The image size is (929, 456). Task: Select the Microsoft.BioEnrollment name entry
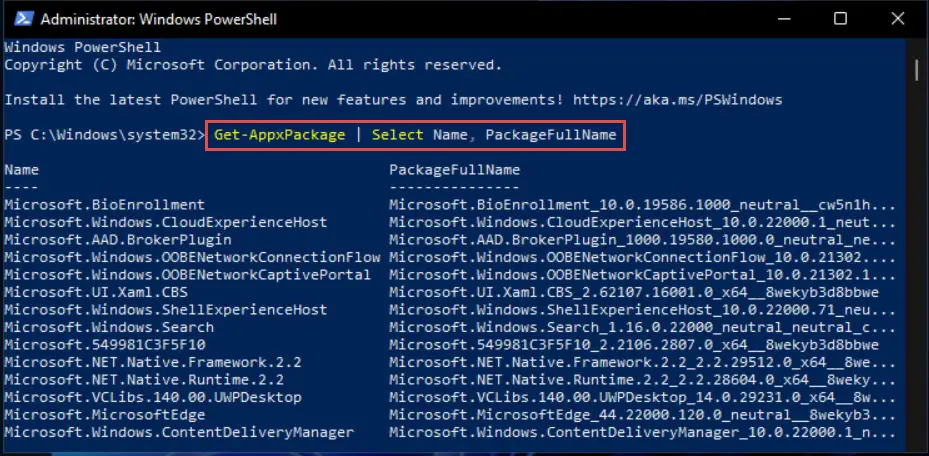pyautogui.click(x=104, y=204)
